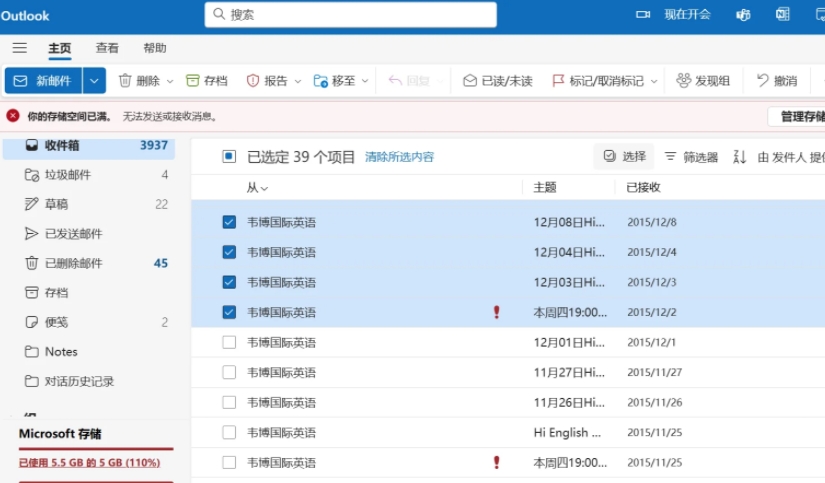Click the Discover groups icon
The height and width of the screenshot is (483, 825).
(683, 80)
